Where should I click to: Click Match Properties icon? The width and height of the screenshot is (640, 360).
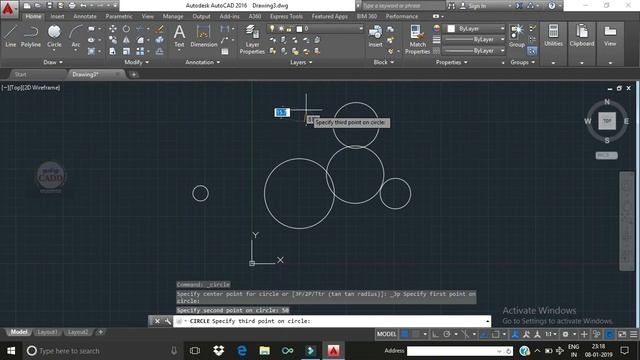pyautogui.click(x=417, y=39)
